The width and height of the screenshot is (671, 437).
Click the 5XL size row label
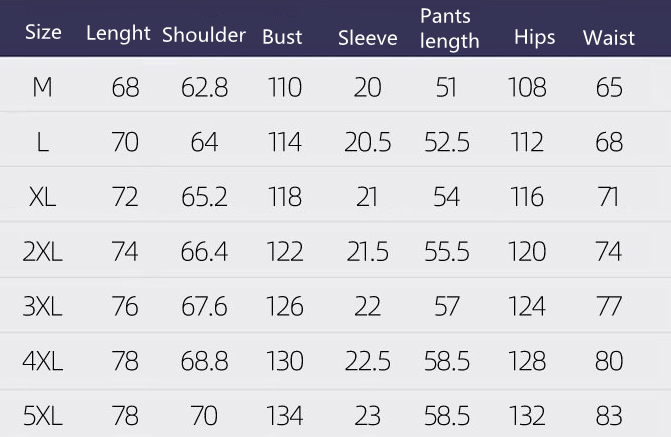(x=42, y=415)
